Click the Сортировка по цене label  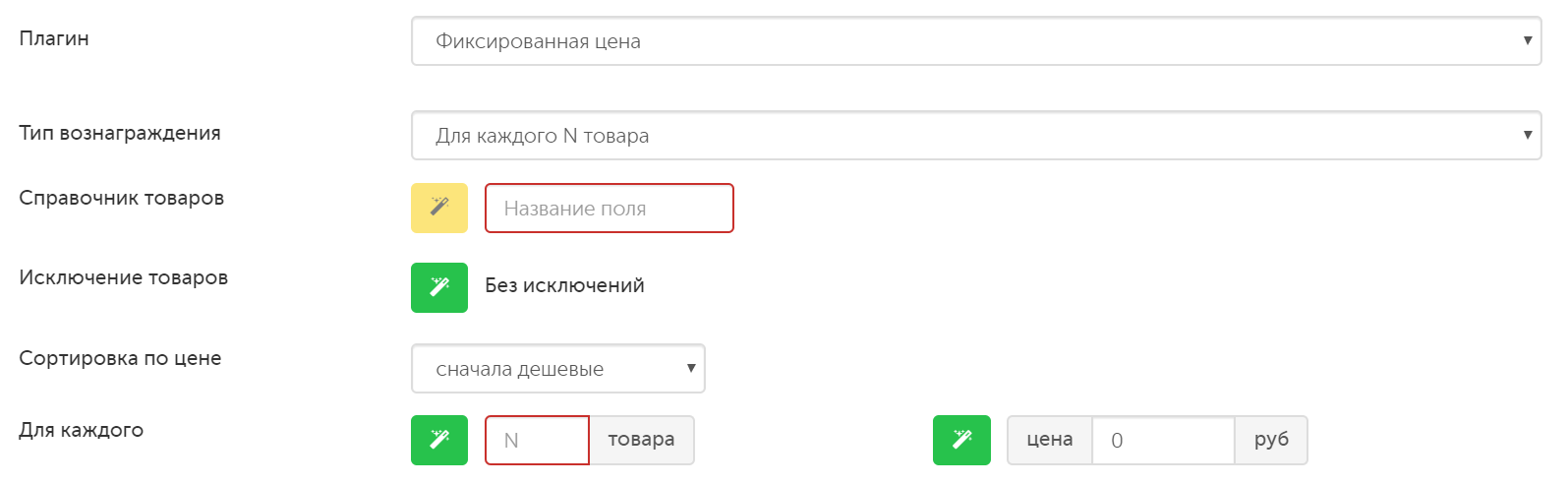click(120, 358)
